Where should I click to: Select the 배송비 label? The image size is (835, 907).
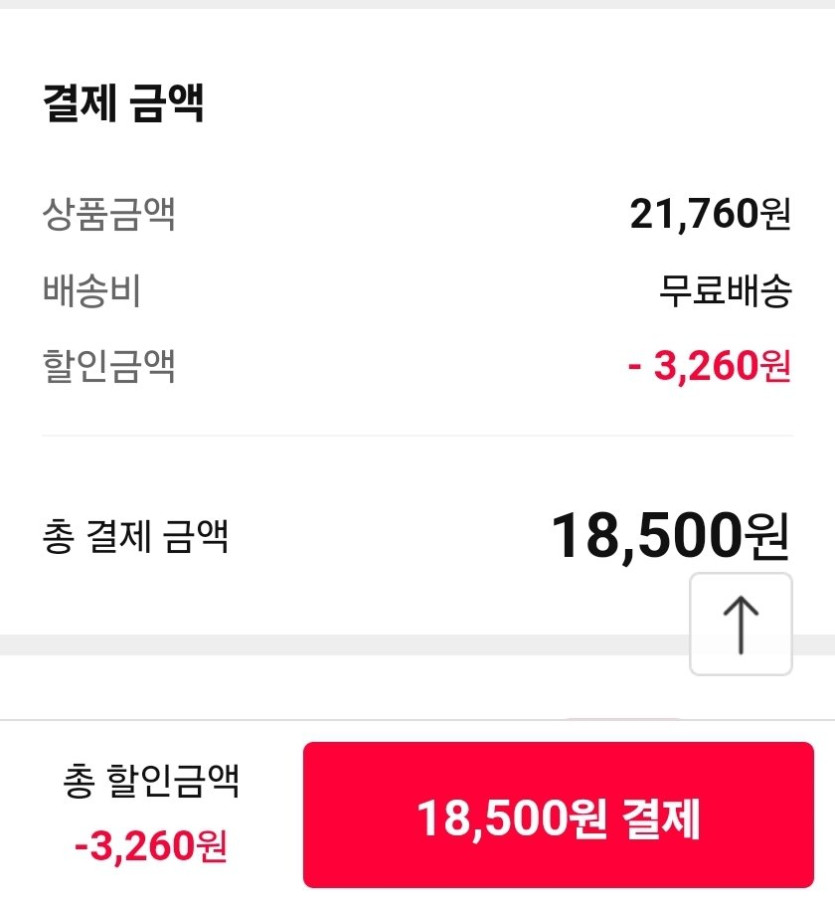click(91, 291)
